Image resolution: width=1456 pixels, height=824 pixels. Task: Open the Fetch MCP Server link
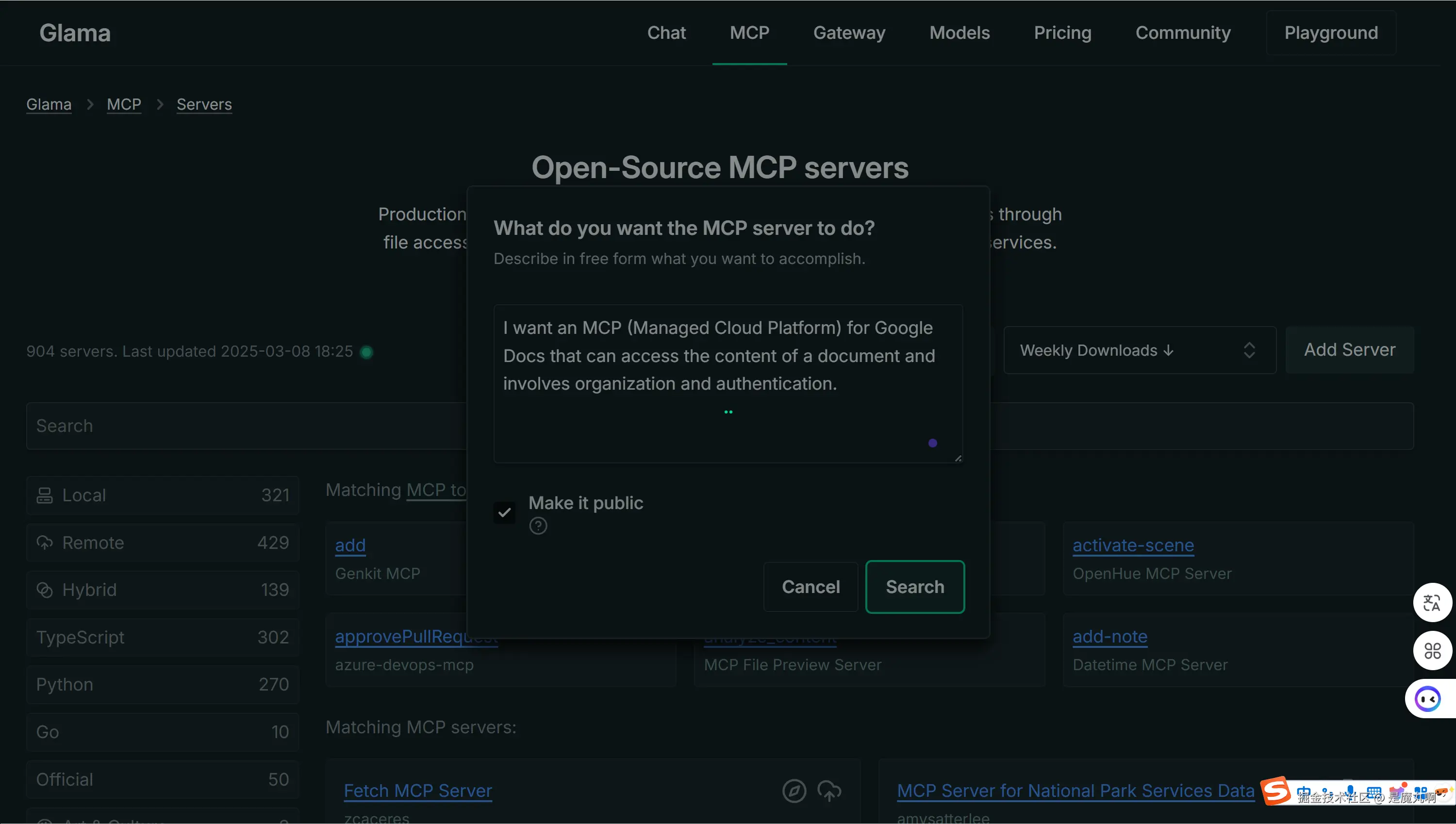(x=417, y=791)
